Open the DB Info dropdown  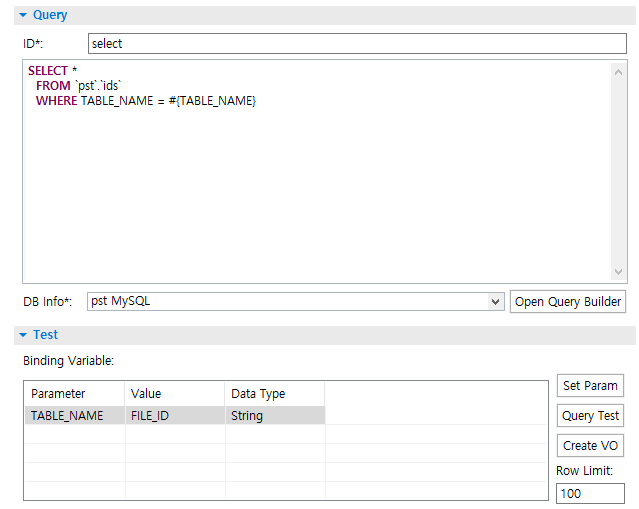496,302
